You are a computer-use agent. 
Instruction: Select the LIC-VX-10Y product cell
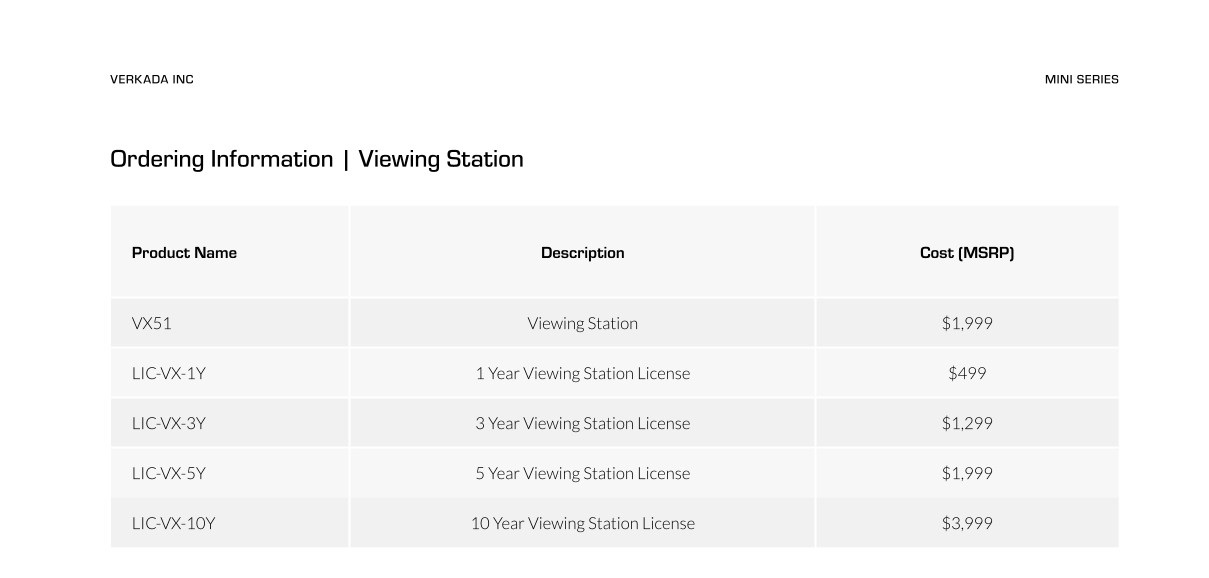pyautogui.click(x=173, y=523)
